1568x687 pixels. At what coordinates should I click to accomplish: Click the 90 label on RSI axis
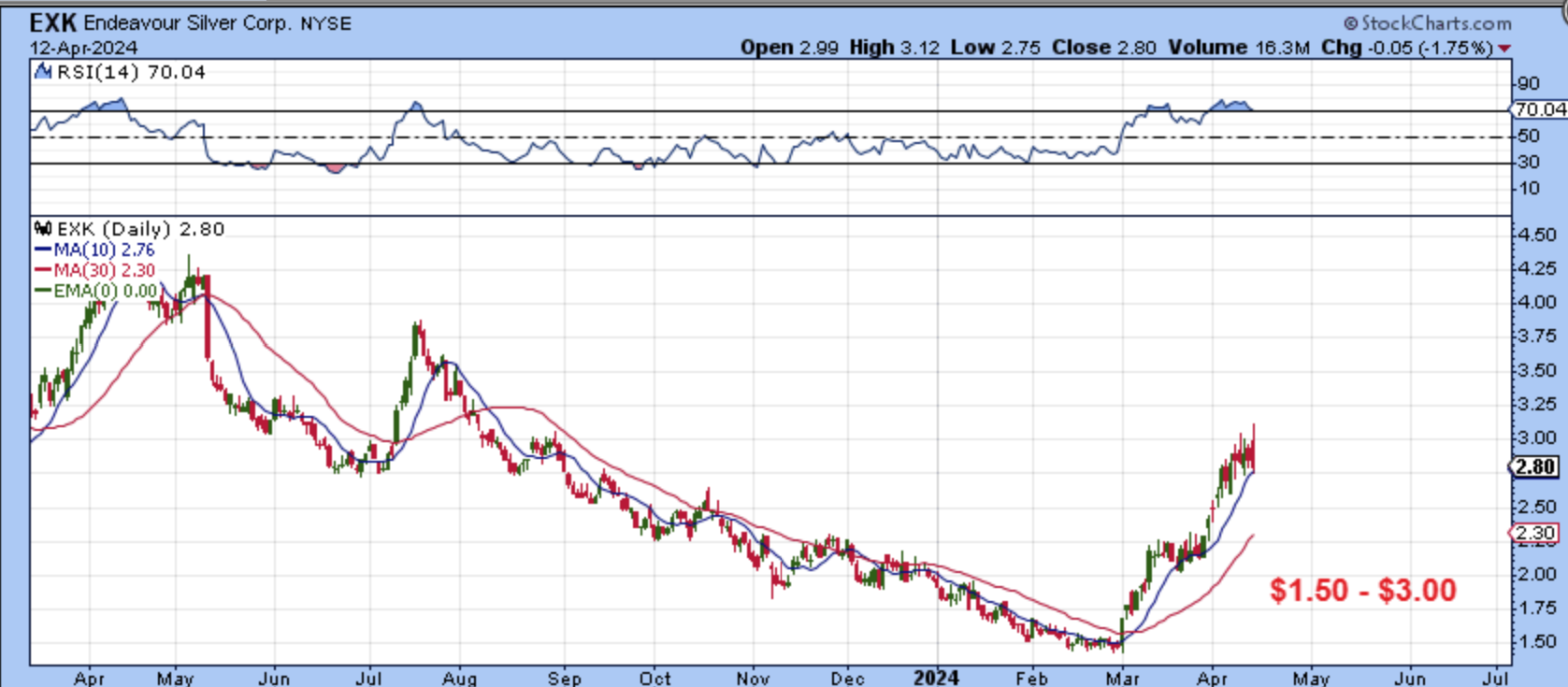pyautogui.click(x=1528, y=83)
